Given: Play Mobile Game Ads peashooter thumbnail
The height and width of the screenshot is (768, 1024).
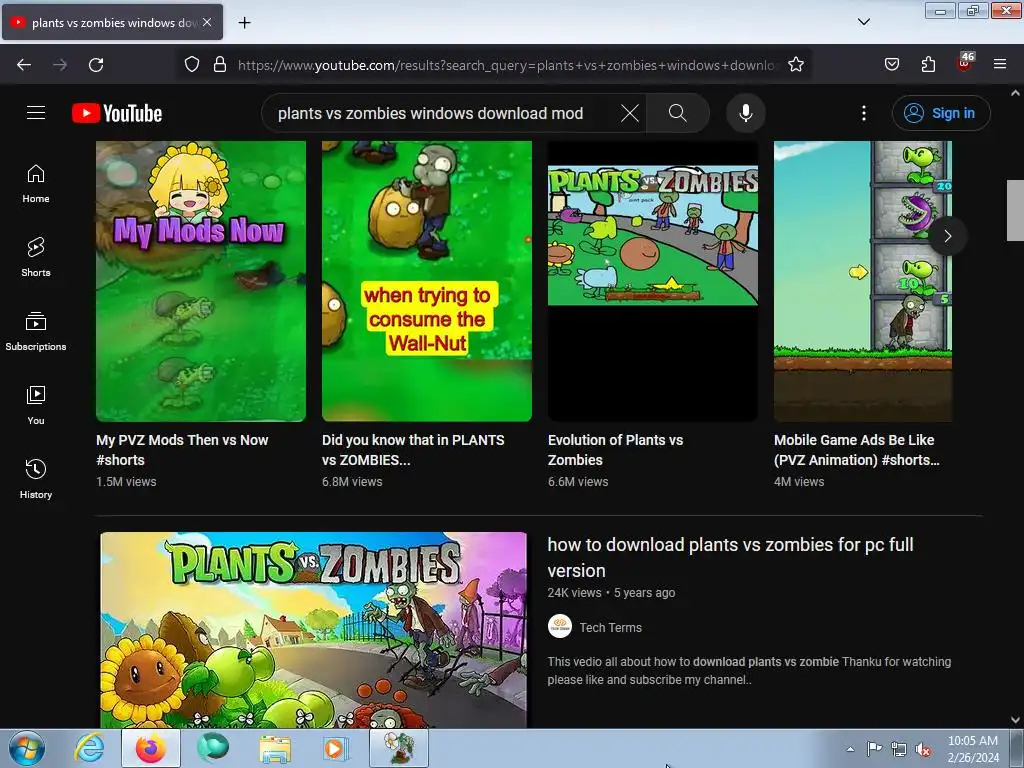Looking at the screenshot, I should click(863, 281).
